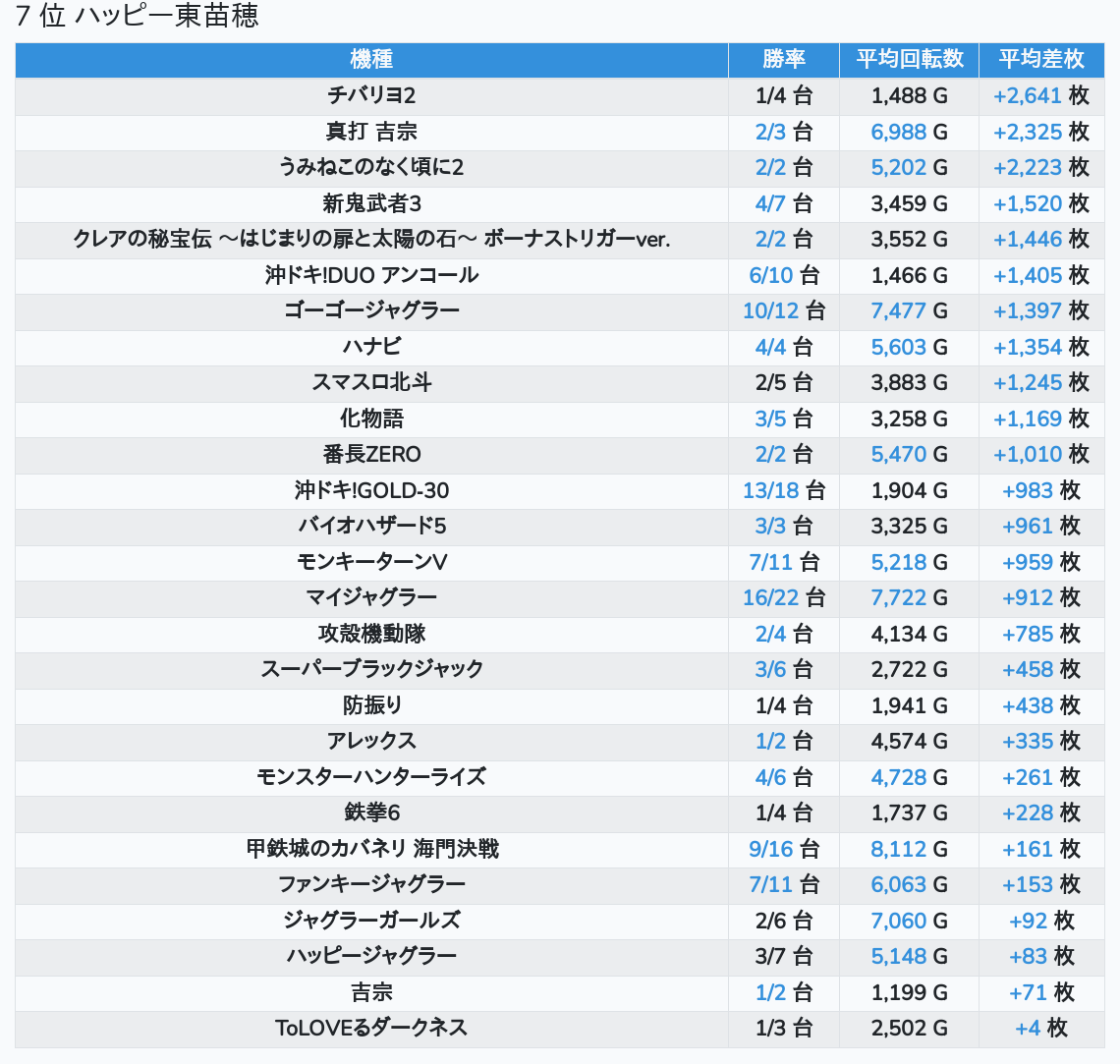Open the 10/12 win rate for ゴーゴージャグラー
1120x1064 pixels.
(x=770, y=311)
